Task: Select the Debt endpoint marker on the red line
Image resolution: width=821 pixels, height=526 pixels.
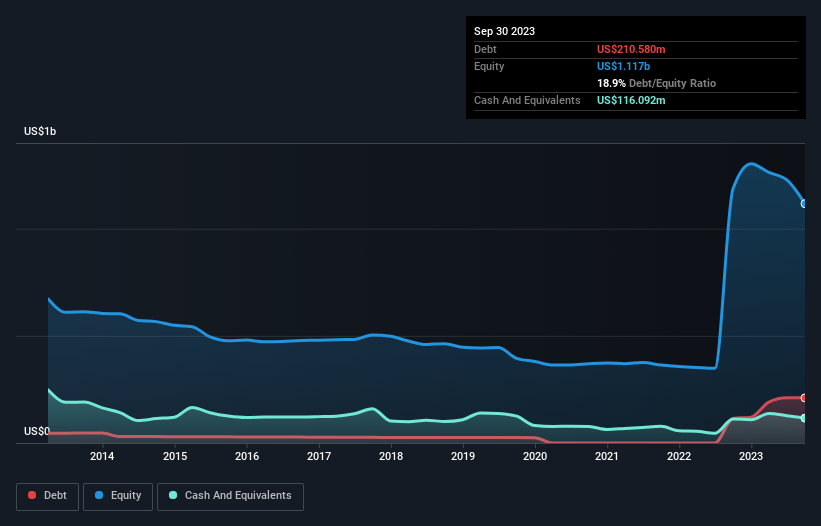Action: (804, 398)
